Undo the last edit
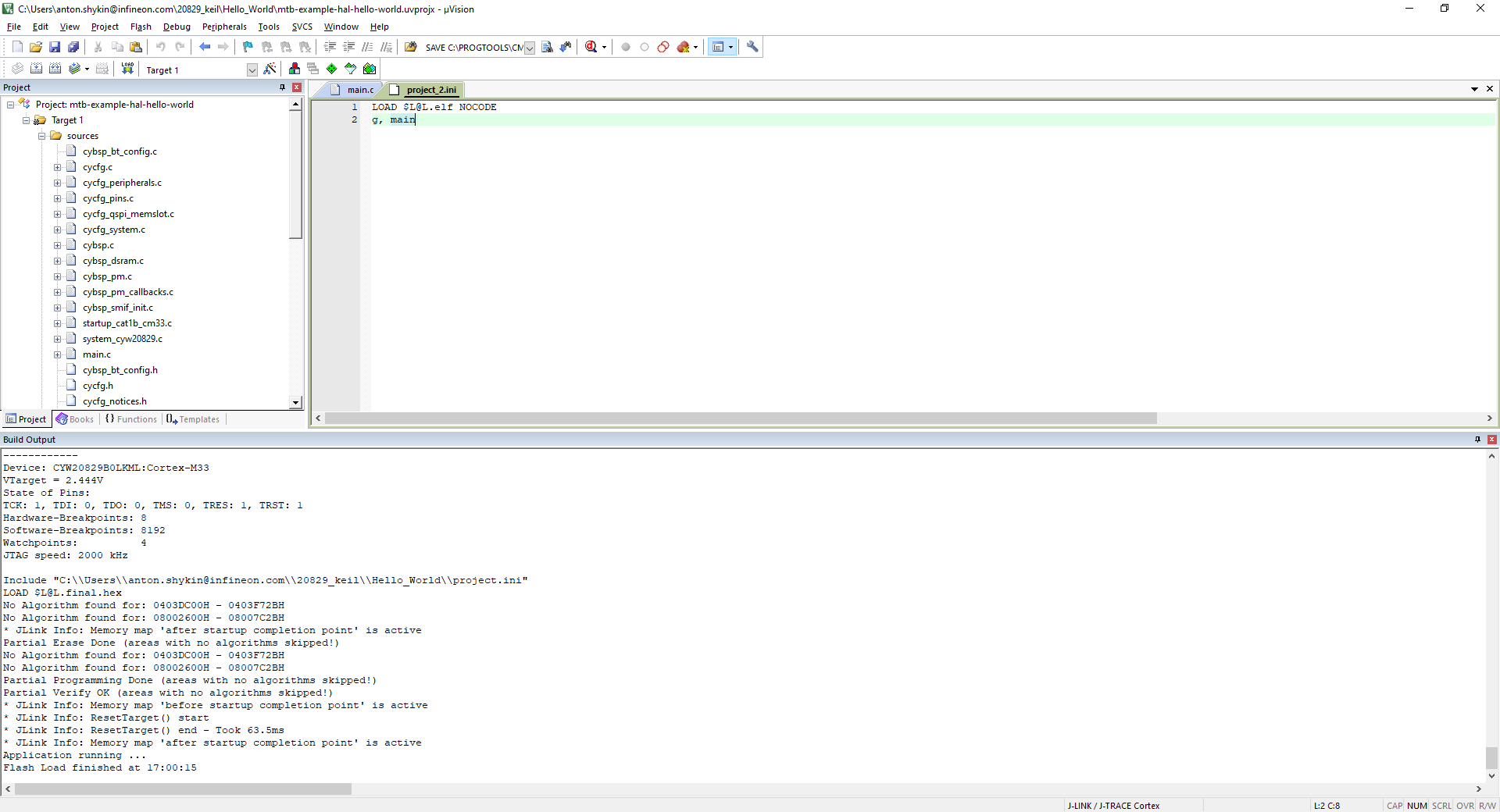Image resolution: width=1500 pixels, height=812 pixels. (x=161, y=47)
